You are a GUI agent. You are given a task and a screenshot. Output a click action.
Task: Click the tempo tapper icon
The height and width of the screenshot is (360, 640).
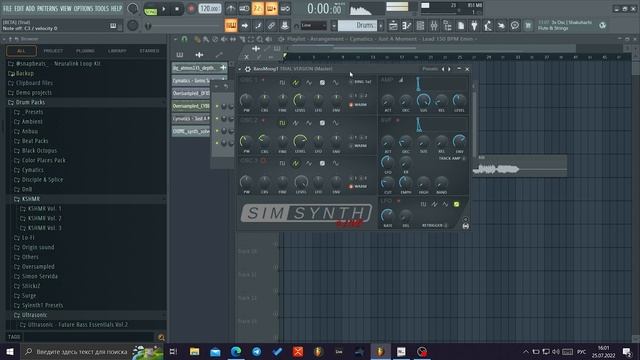point(488,26)
